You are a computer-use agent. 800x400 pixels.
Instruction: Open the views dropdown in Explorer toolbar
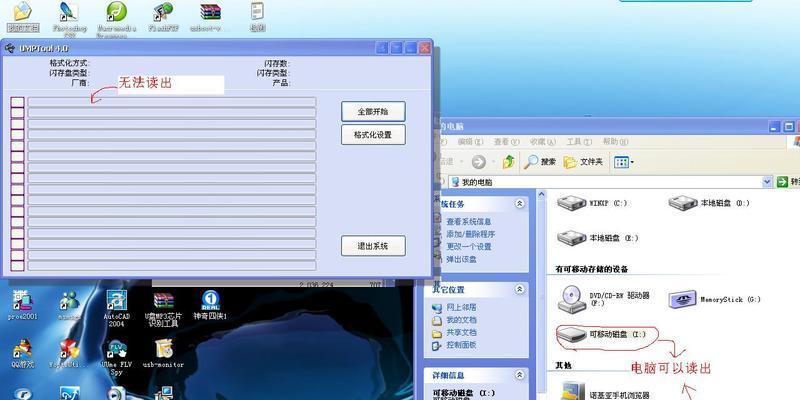click(x=624, y=161)
